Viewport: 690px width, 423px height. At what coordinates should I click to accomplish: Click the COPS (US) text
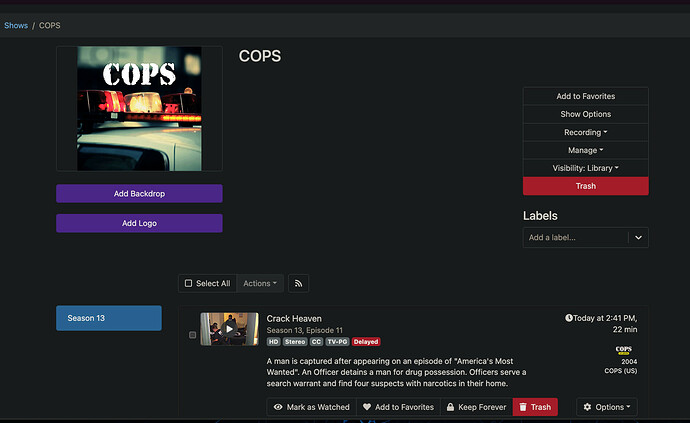pyautogui.click(x=620, y=371)
